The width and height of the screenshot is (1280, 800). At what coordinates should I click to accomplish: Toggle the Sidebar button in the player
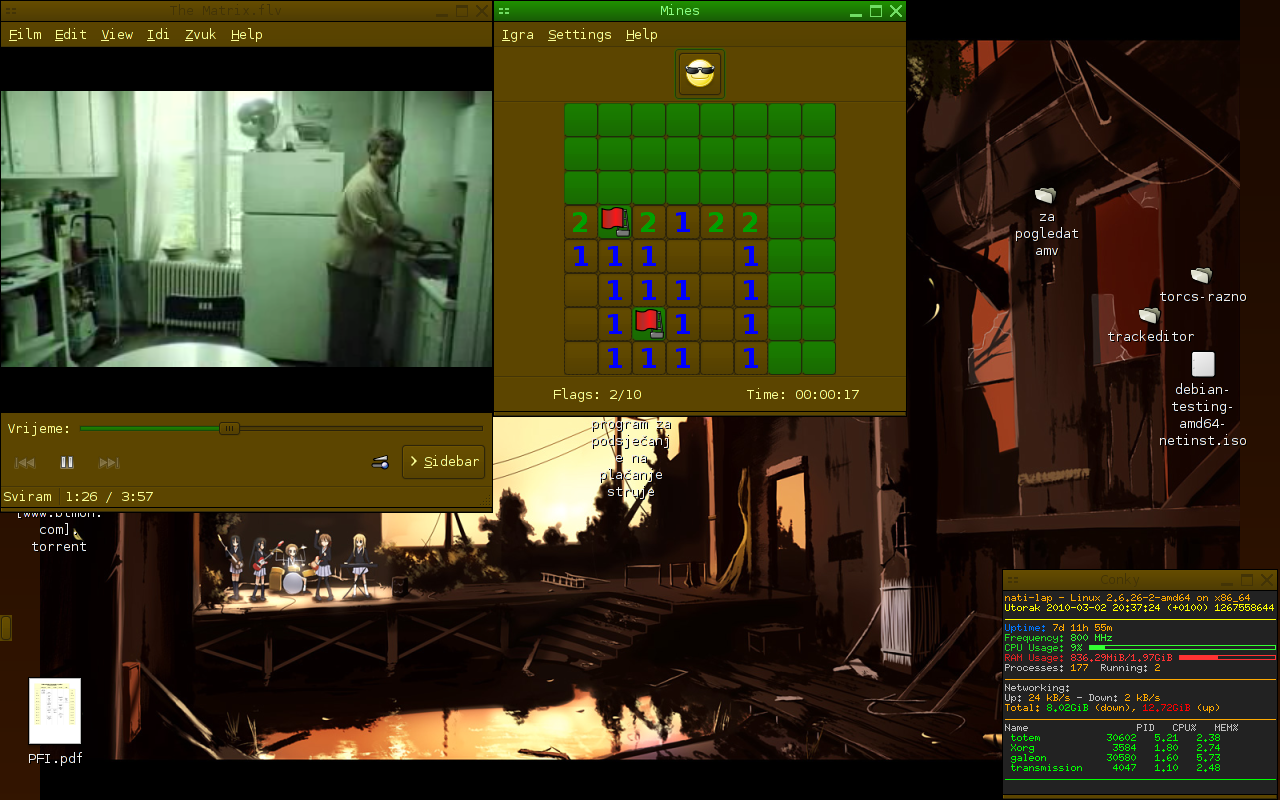[x=444, y=462]
